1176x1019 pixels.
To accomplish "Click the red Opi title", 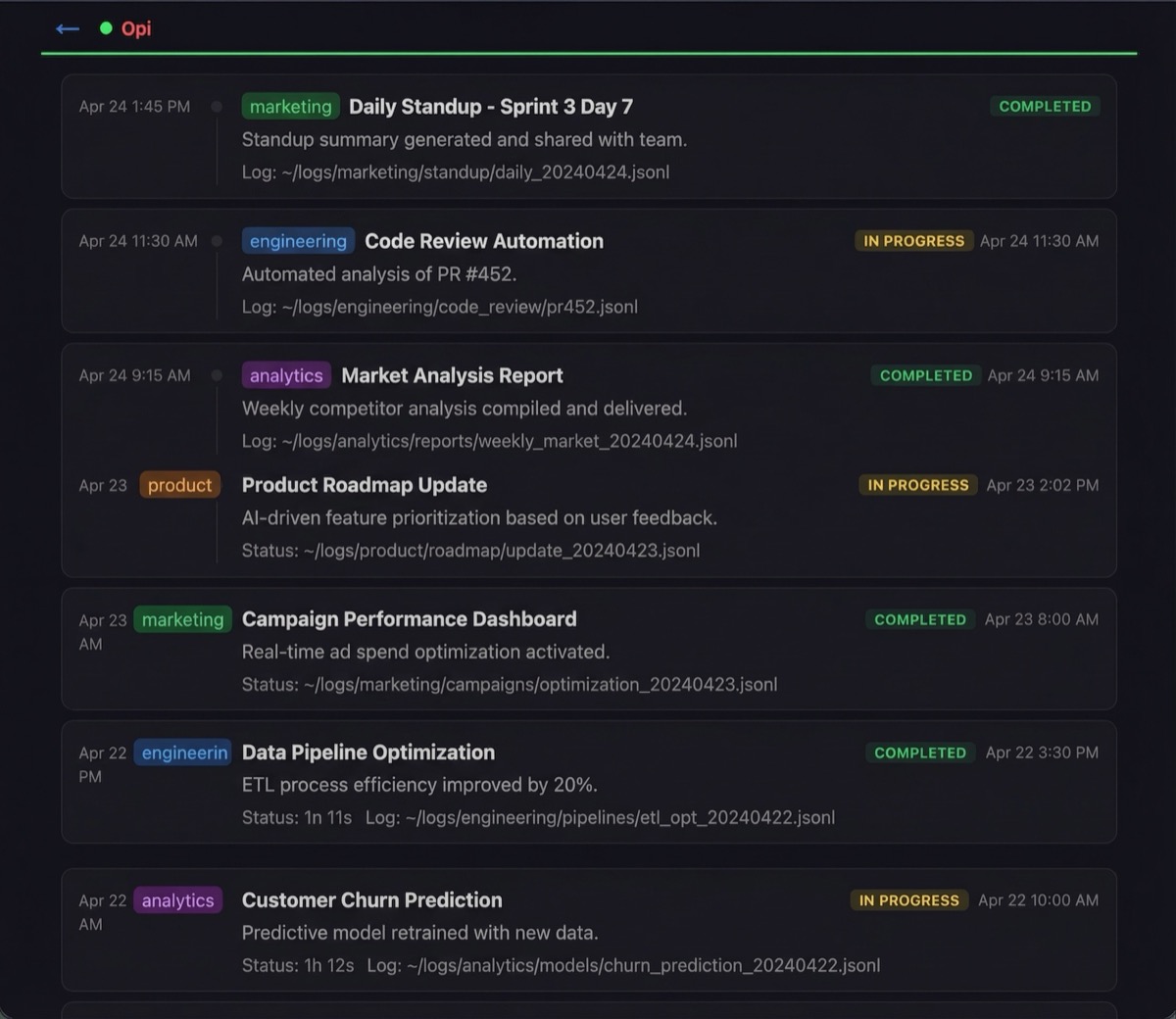I will pyautogui.click(x=136, y=28).
